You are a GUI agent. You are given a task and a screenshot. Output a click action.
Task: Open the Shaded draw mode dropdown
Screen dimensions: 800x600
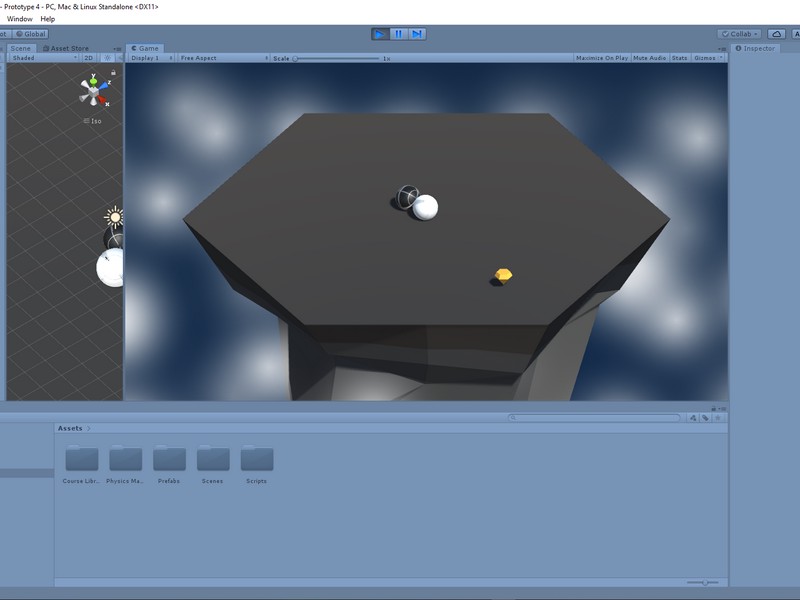pyautogui.click(x=40, y=58)
